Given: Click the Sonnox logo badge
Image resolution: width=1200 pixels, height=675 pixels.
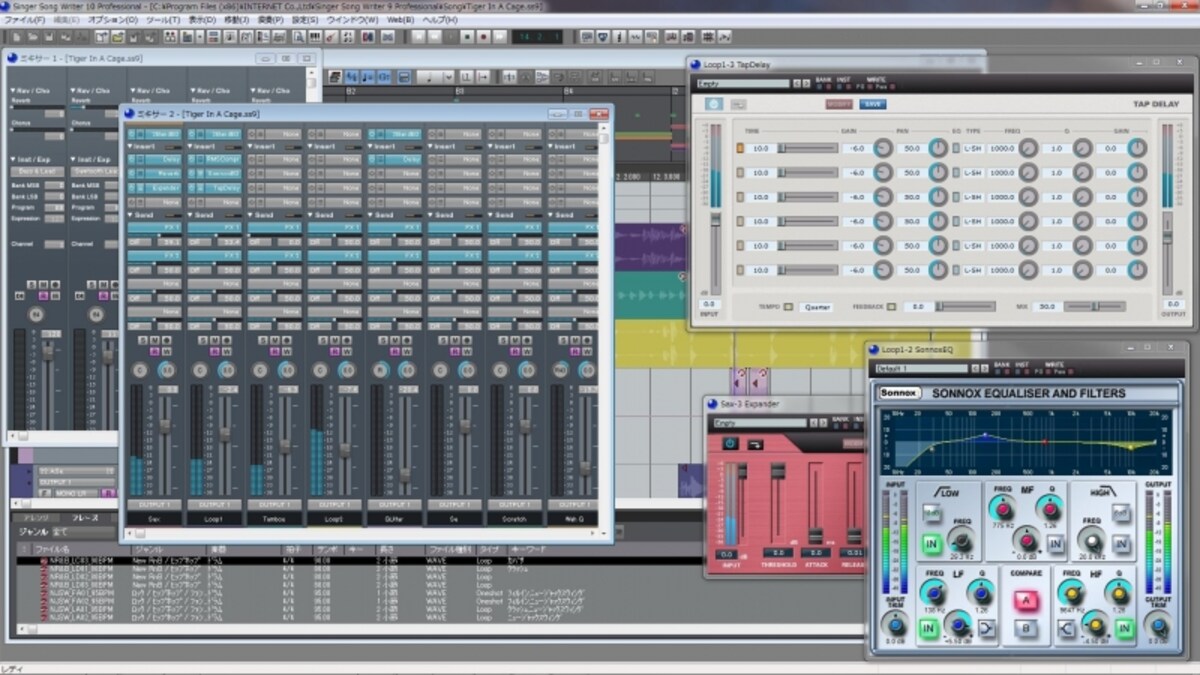Looking at the screenshot, I should 900,393.
